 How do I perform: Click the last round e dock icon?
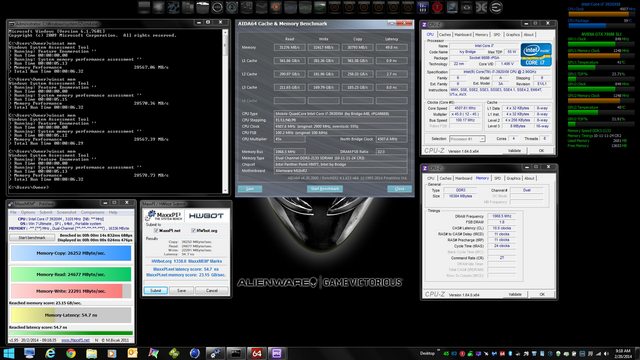(x=496, y=7)
